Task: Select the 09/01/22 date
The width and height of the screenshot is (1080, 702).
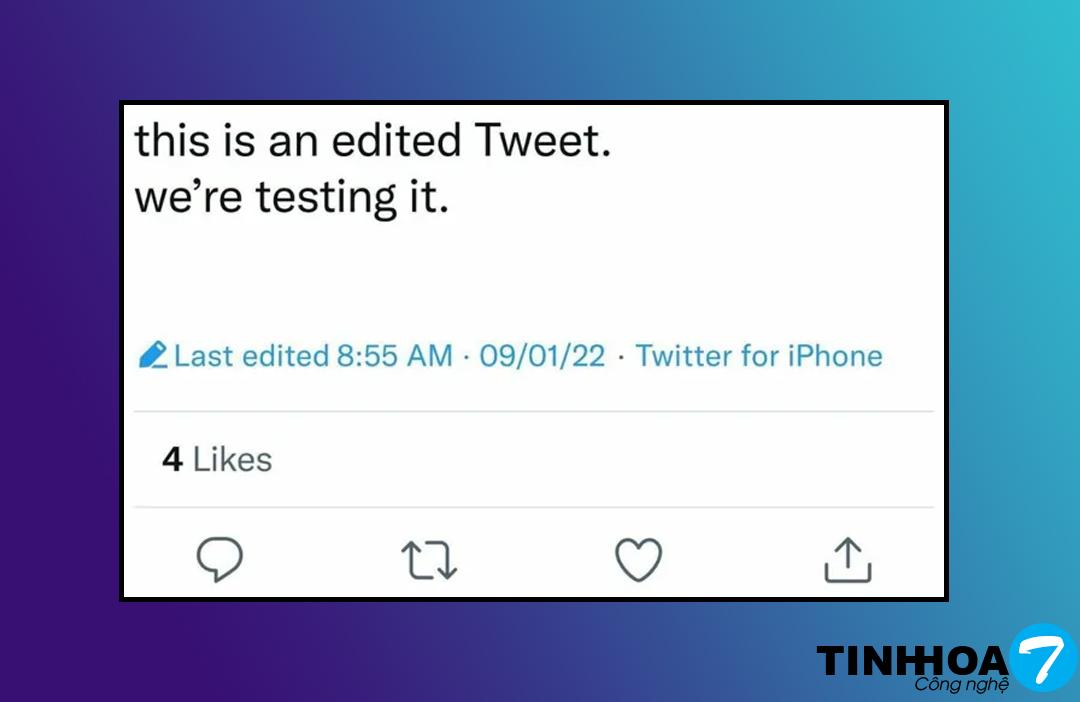Action: (542, 356)
